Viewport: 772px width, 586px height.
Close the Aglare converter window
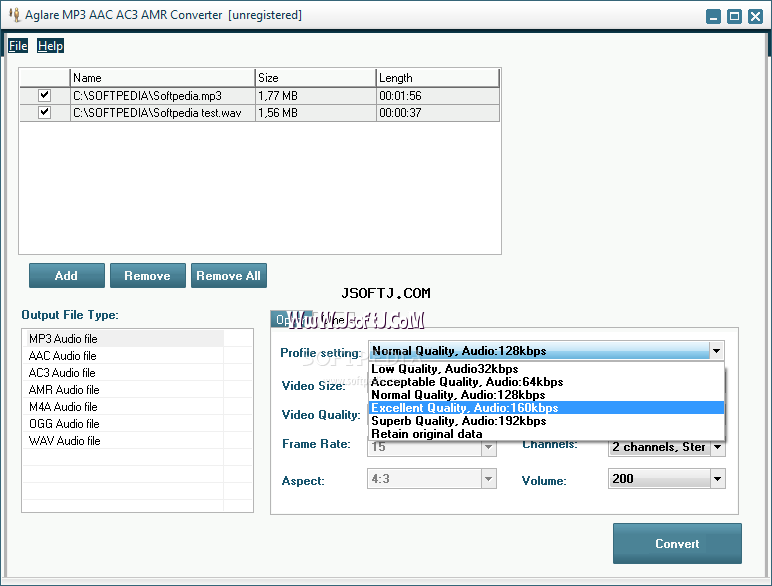click(x=755, y=16)
